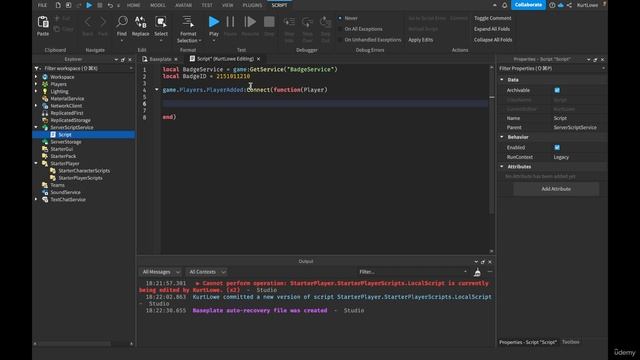This screenshot has width=640, height=360.
Task: Click the large Pause test button
Action: 230,22
